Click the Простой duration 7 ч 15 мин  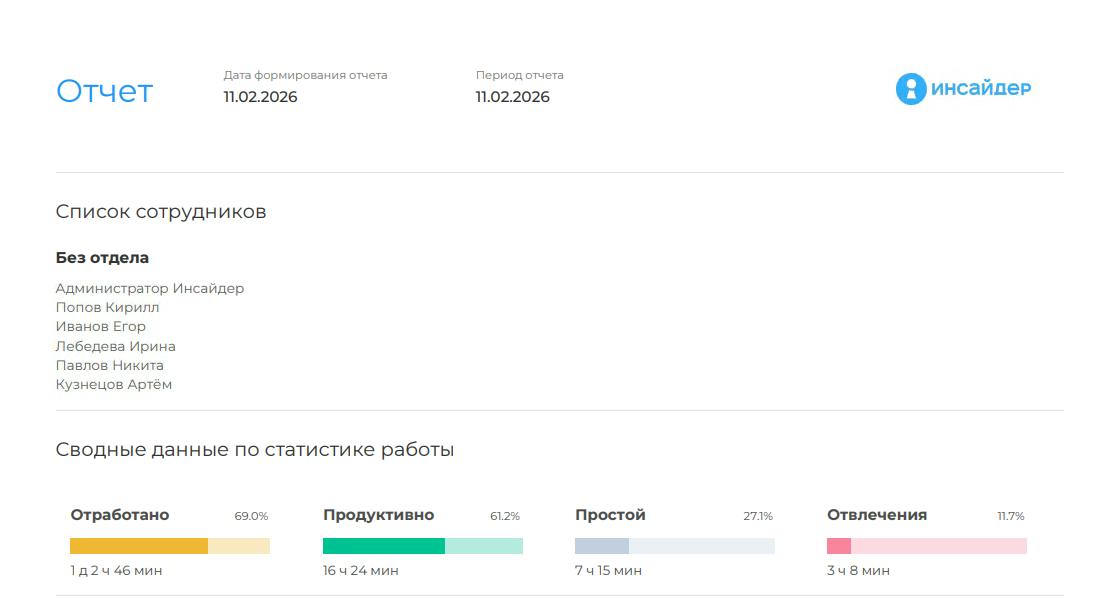point(608,571)
